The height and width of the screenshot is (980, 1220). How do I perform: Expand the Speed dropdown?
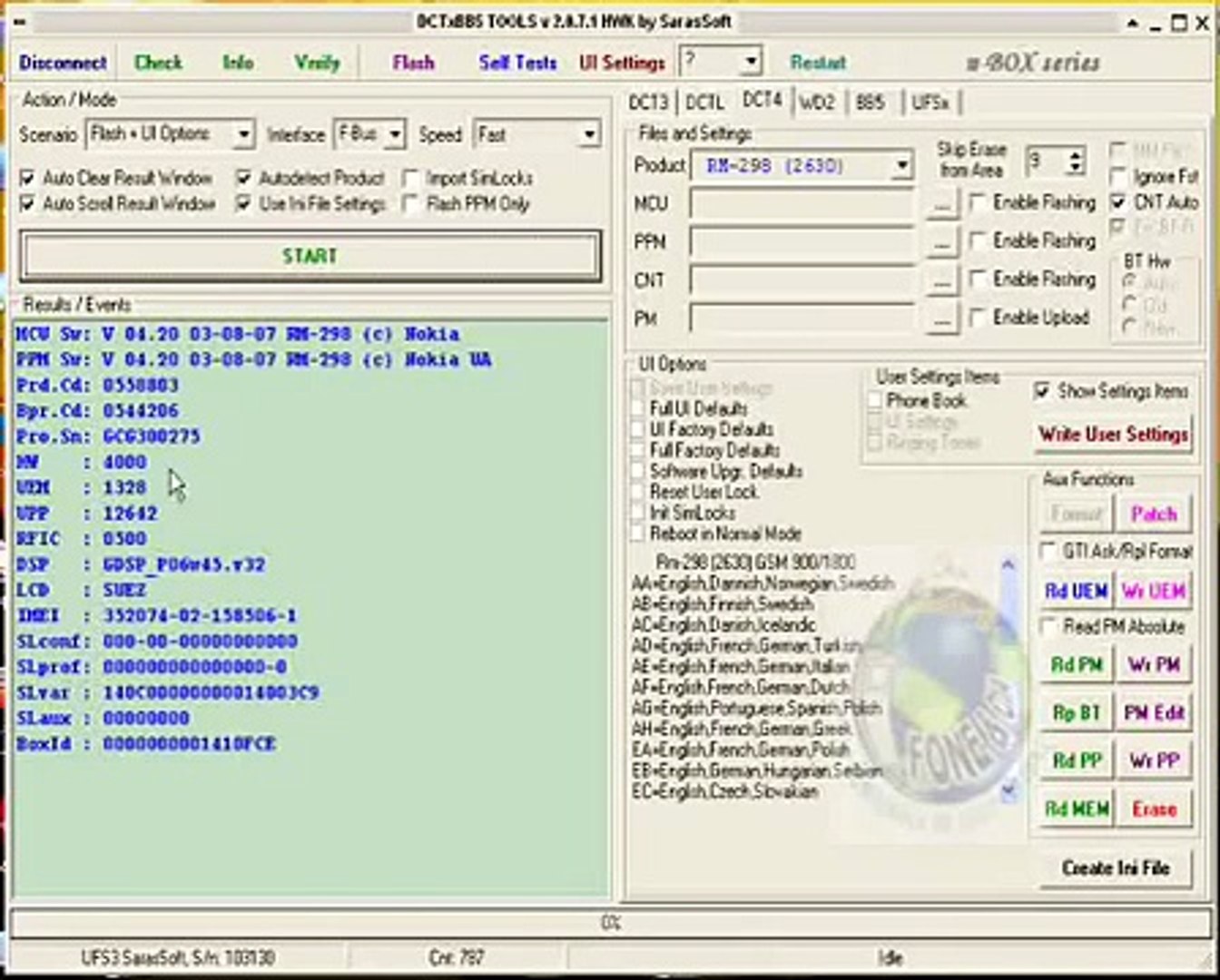pos(588,135)
